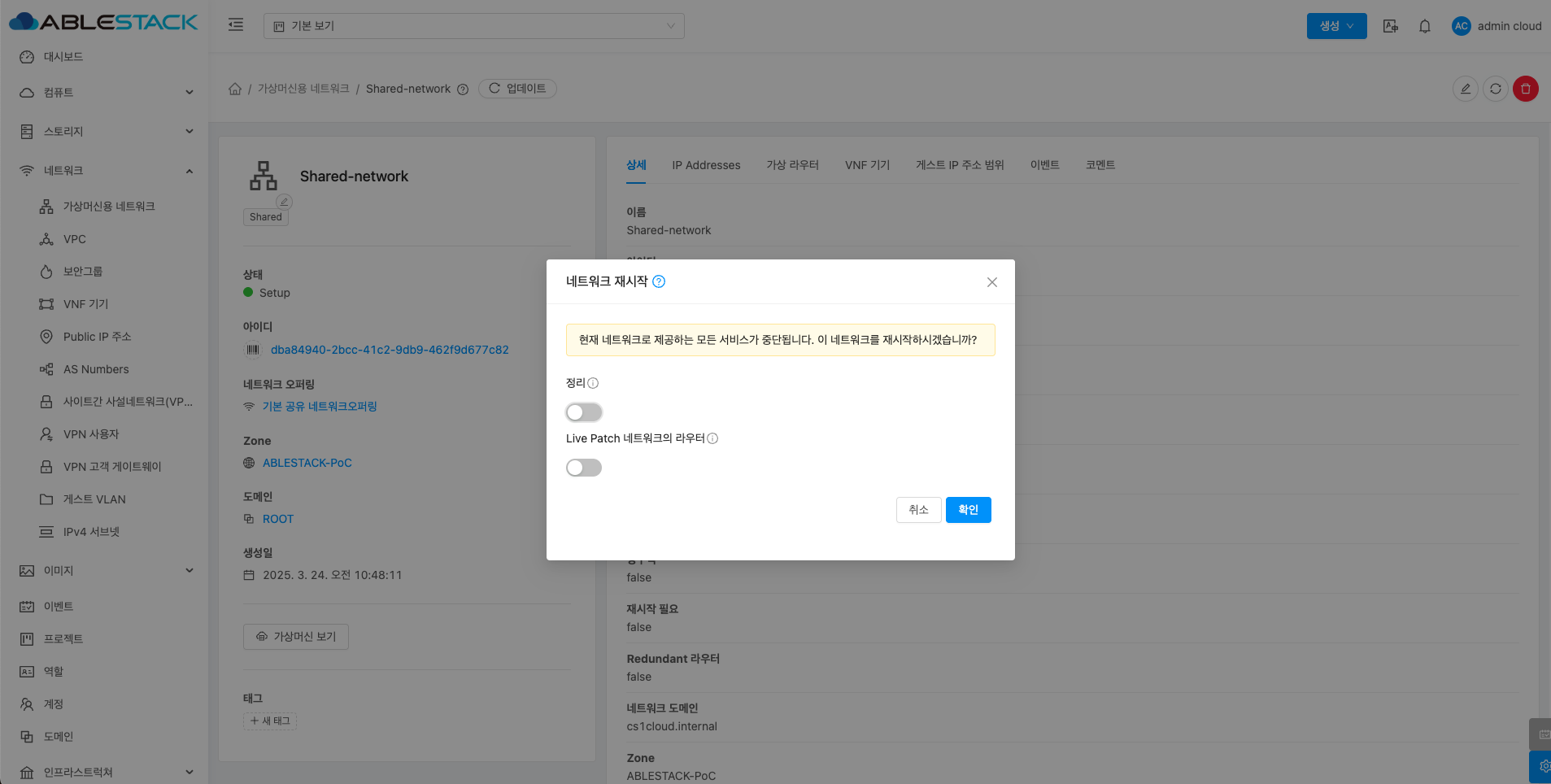1551x784 pixels.
Task: Open the ABLESTACK-PoC zone link
Action: pyautogui.click(x=307, y=463)
